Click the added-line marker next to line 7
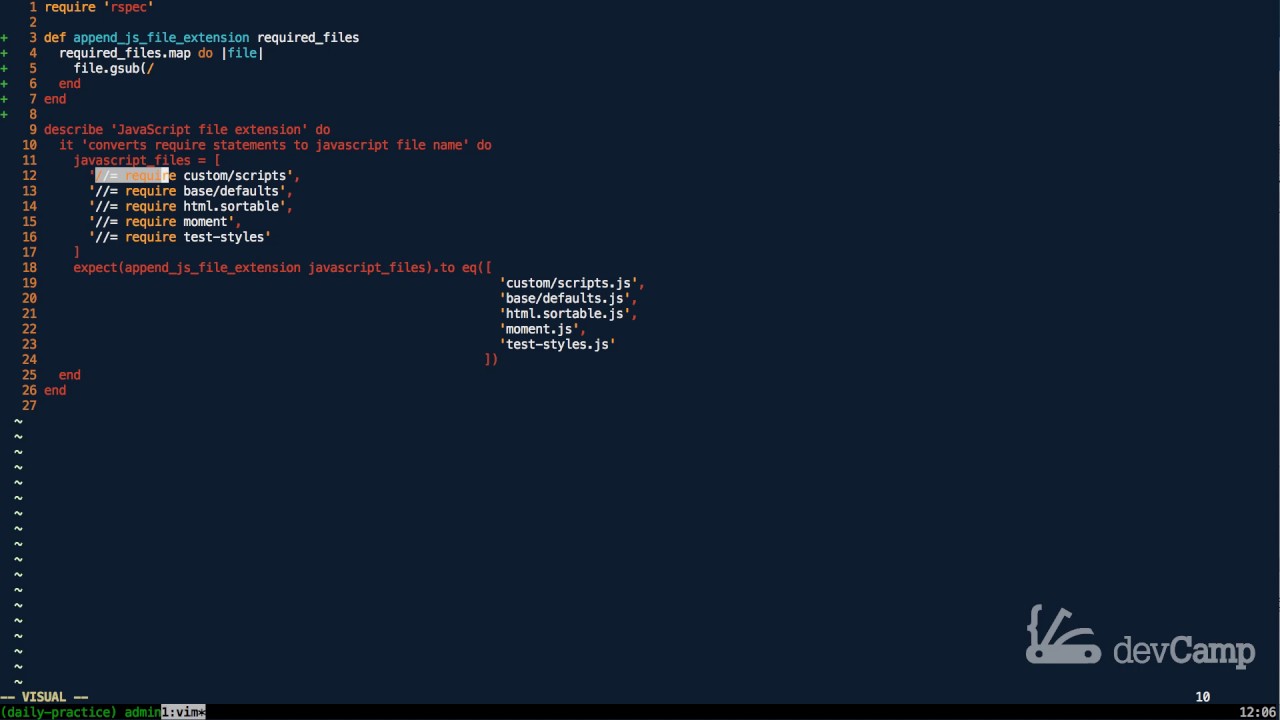Image resolution: width=1280 pixels, height=720 pixels. click(5, 99)
